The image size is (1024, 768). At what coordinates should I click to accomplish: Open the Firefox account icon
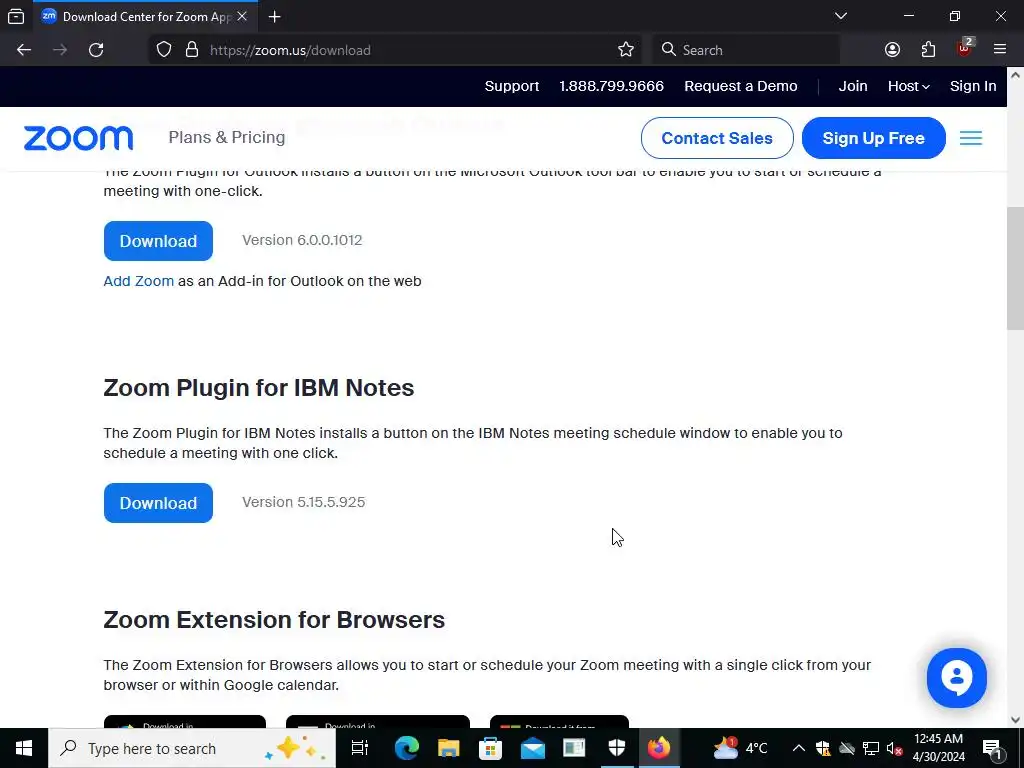point(892,50)
